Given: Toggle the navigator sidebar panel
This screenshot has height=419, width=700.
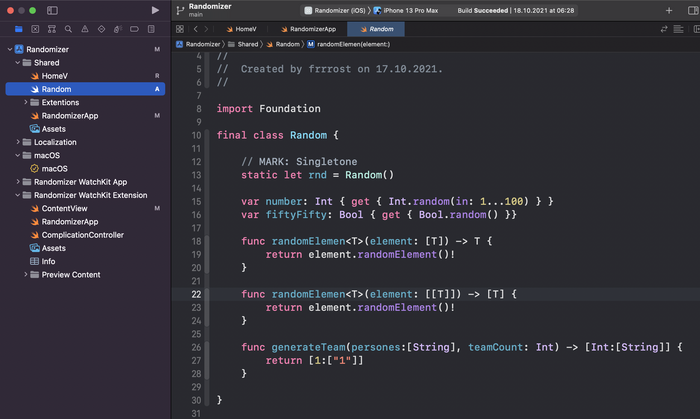Looking at the screenshot, I should coord(52,10).
